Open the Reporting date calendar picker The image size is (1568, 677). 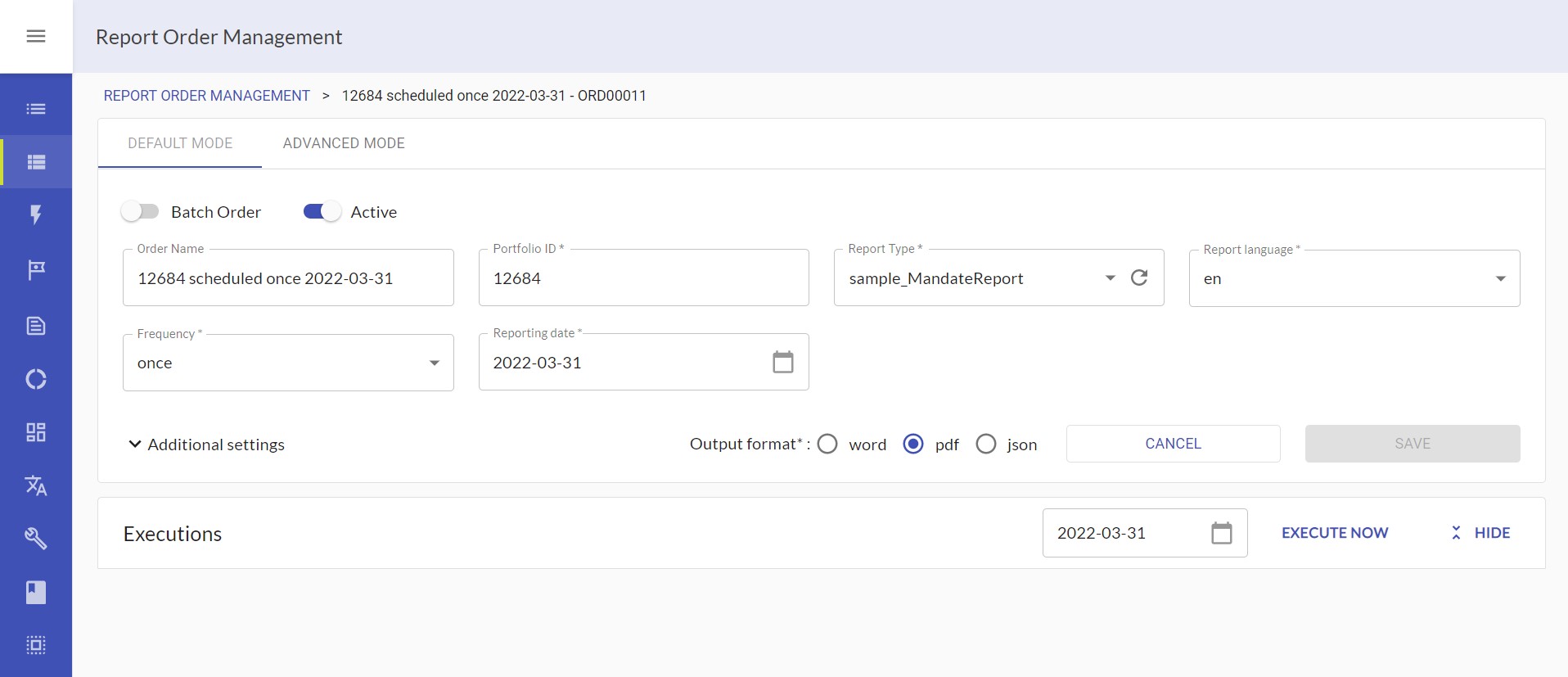point(782,362)
